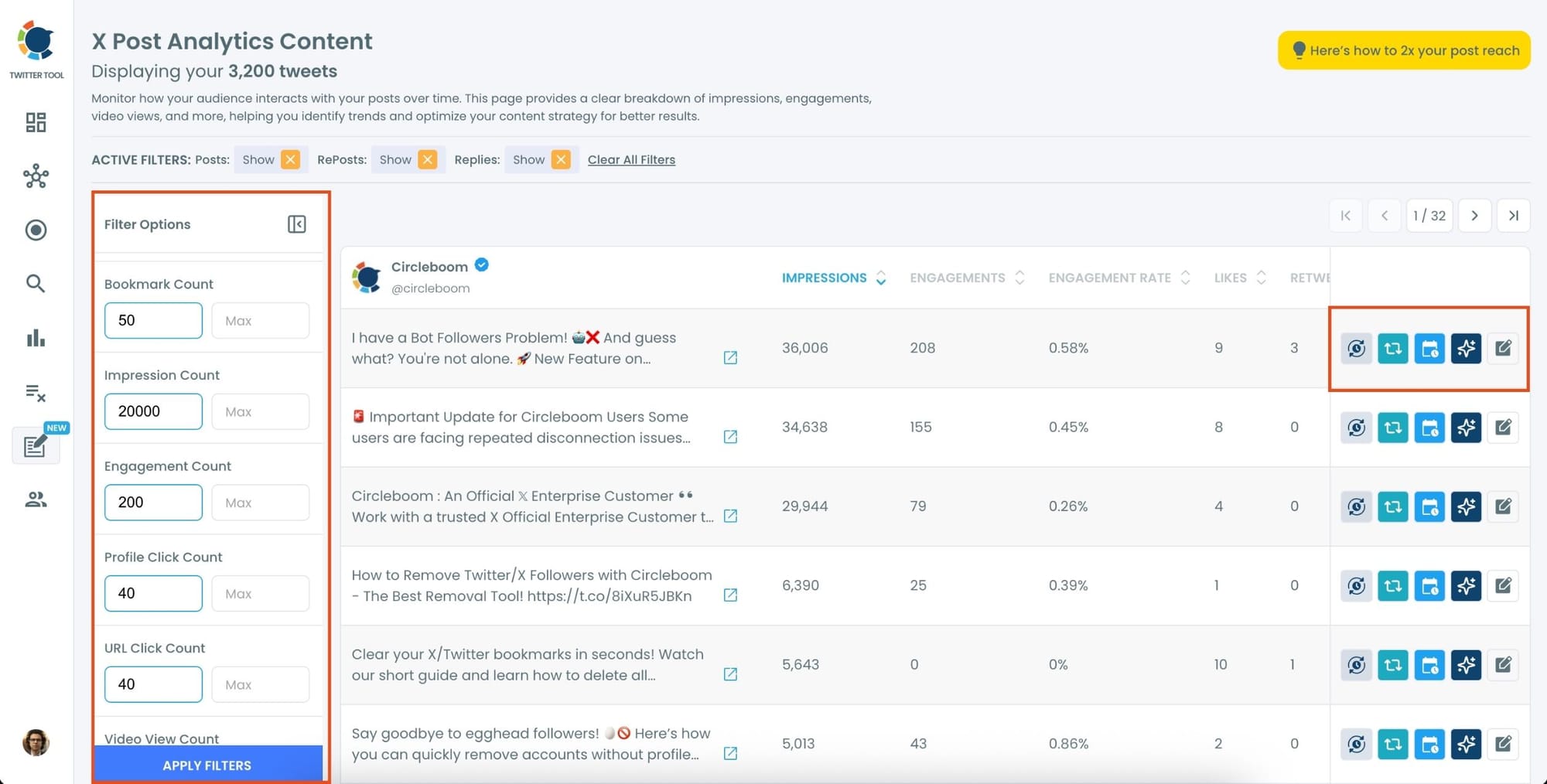Screen dimensions: 1547x784
Task: Click AI sparkle icon on Important Update tweet
Action: [x=1466, y=427]
